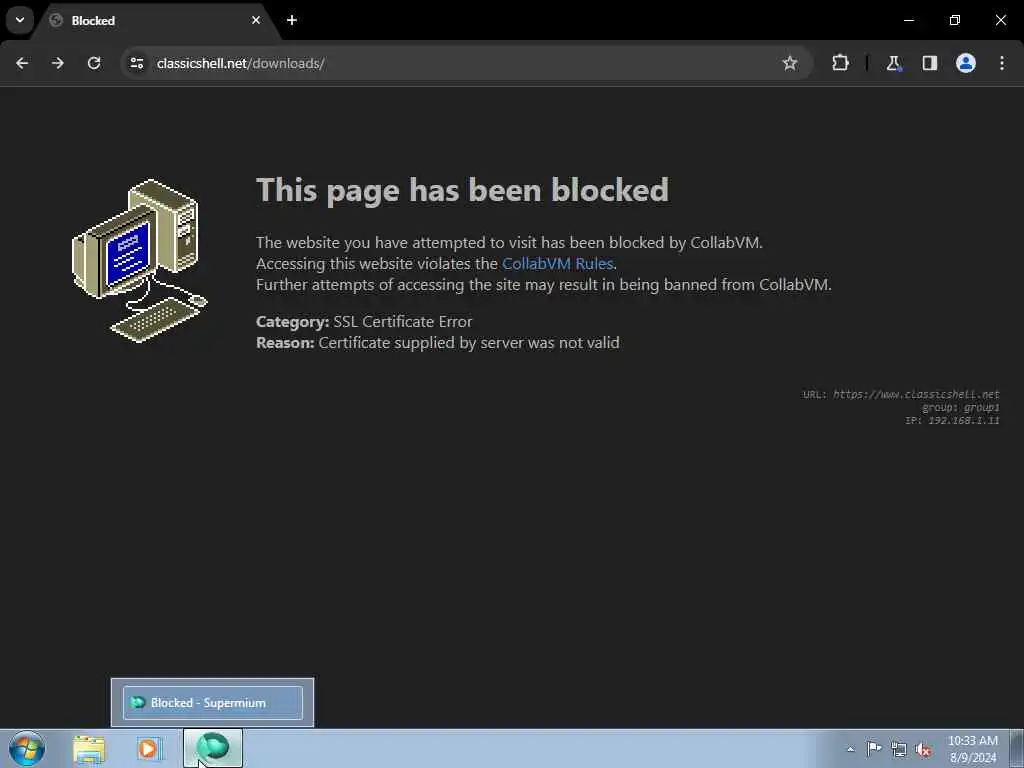The image size is (1024, 768).
Task: Launch Windows Media Player from the taskbar
Action: [x=148, y=749]
